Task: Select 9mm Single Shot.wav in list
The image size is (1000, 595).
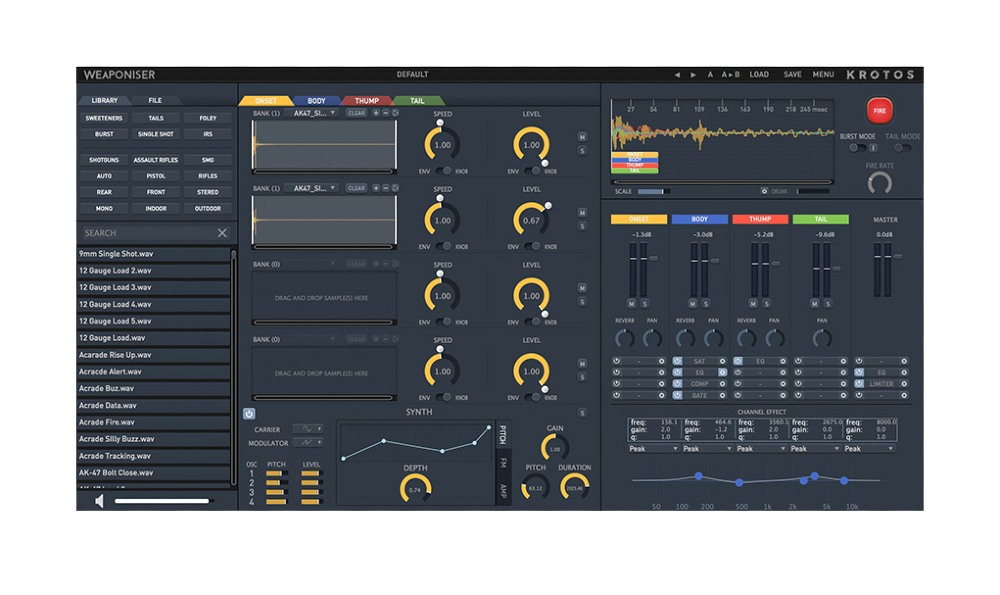Action: pyautogui.click(x=153, y=254)
